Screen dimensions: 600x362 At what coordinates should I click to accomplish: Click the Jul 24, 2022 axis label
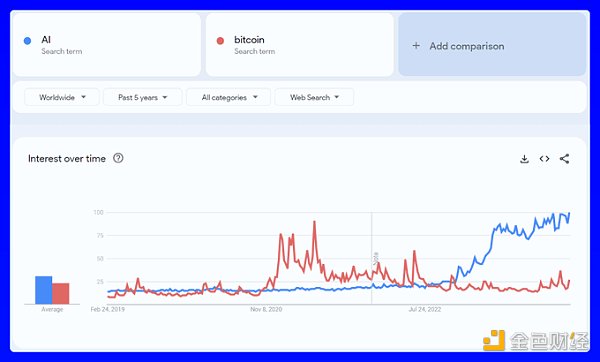click(425, 309)
